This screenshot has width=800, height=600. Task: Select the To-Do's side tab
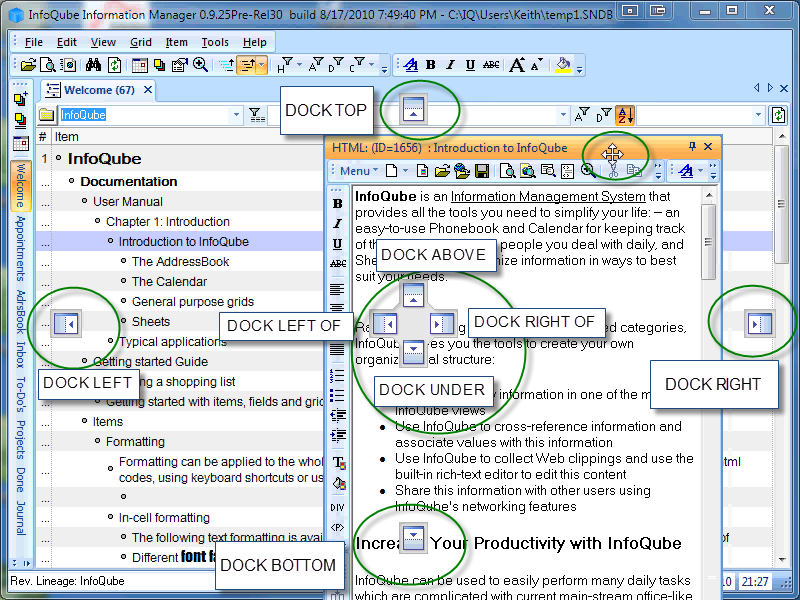pos(20,394)
